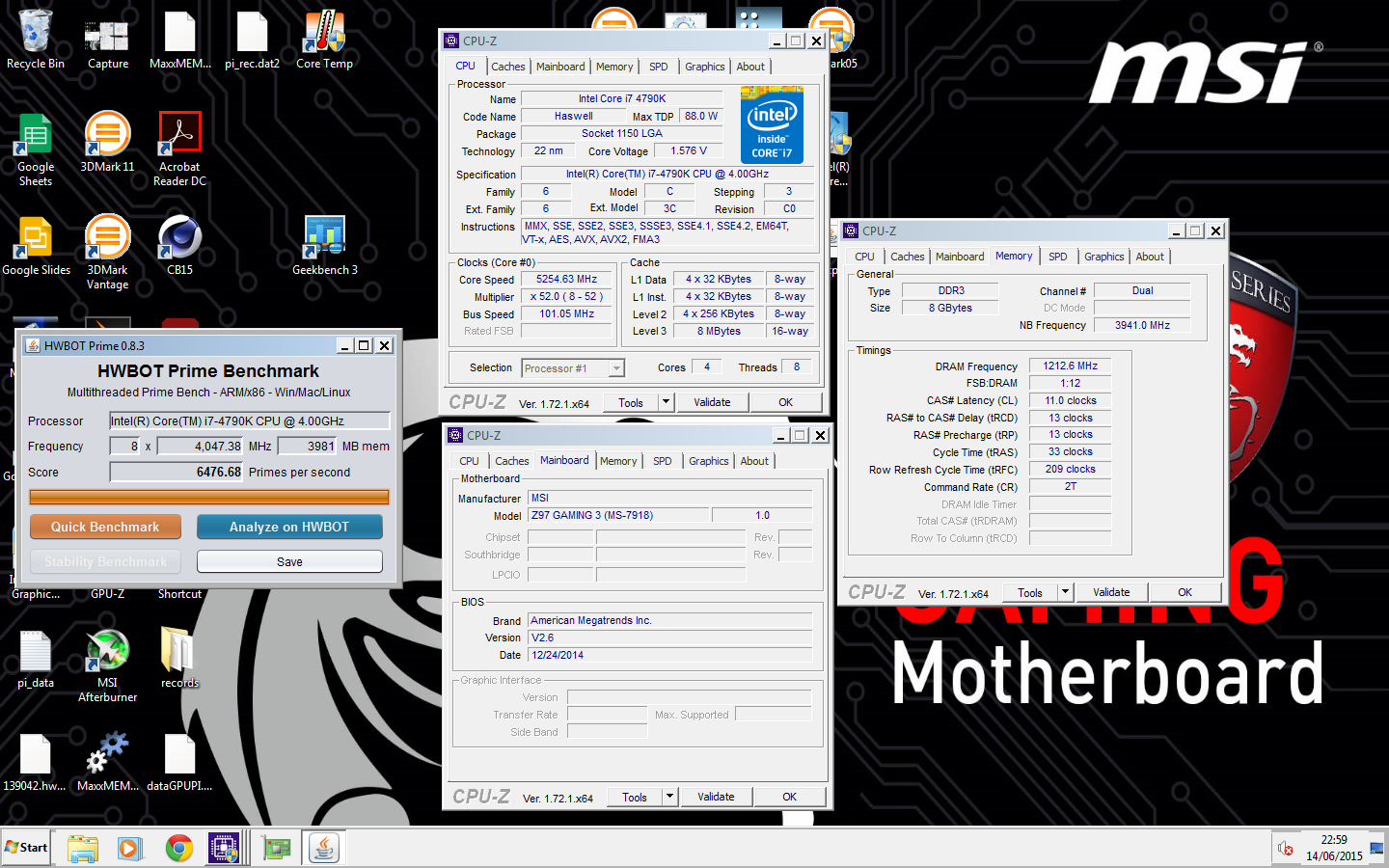Open Acrobat Reader DC icon
The height and width of the screenshot is (868, 1389).
point(179,149)
